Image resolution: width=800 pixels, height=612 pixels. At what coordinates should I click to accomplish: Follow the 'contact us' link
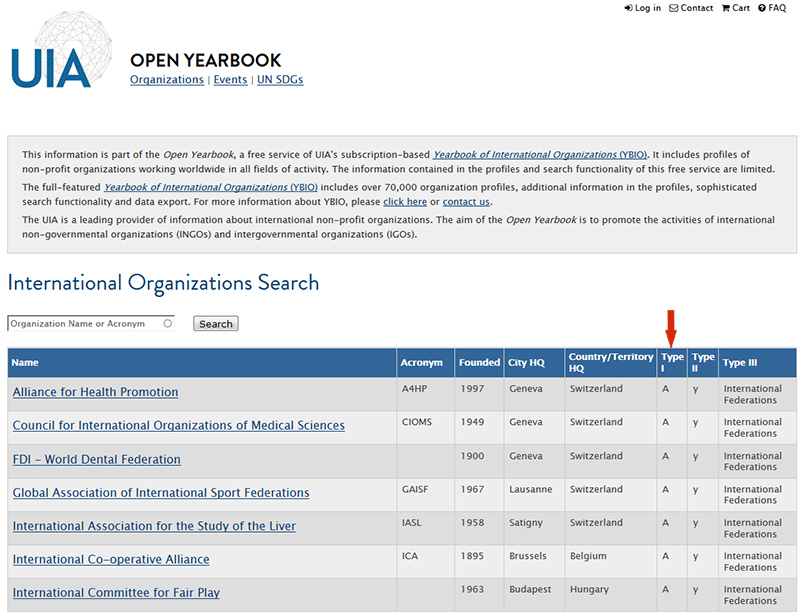pos(466,201)
